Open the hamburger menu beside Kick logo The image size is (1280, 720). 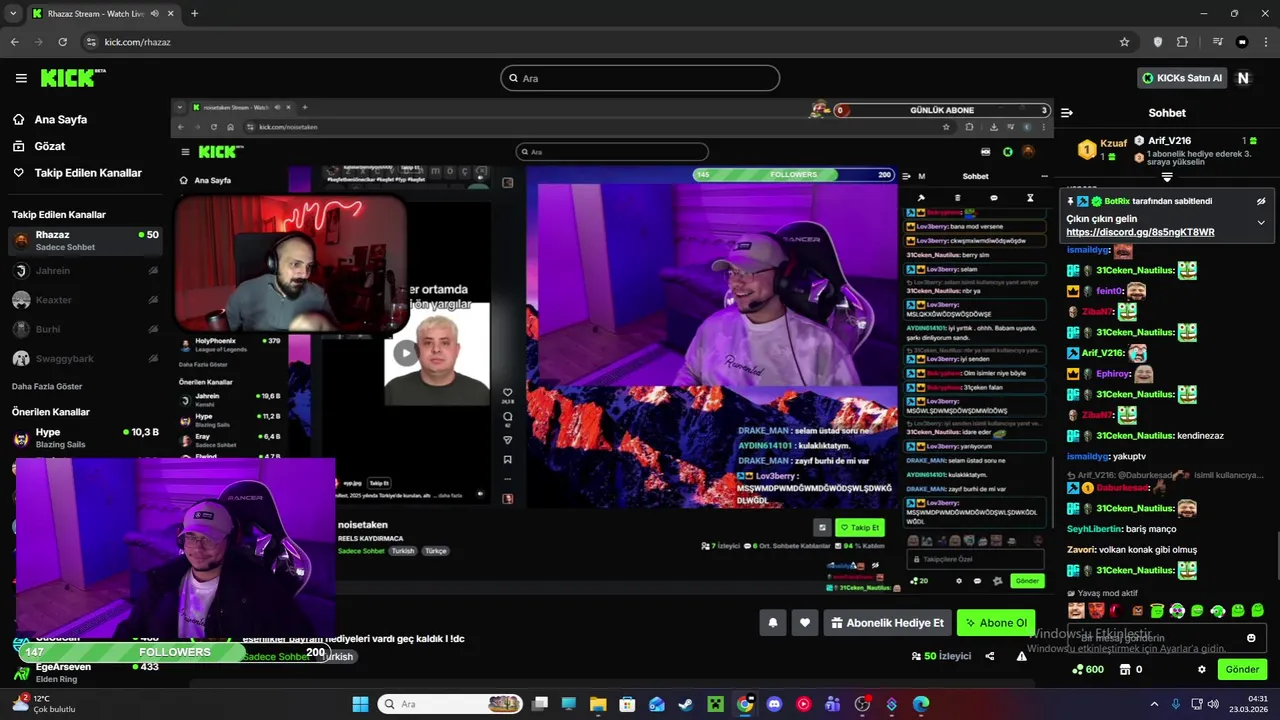click(x=21, y=78)
